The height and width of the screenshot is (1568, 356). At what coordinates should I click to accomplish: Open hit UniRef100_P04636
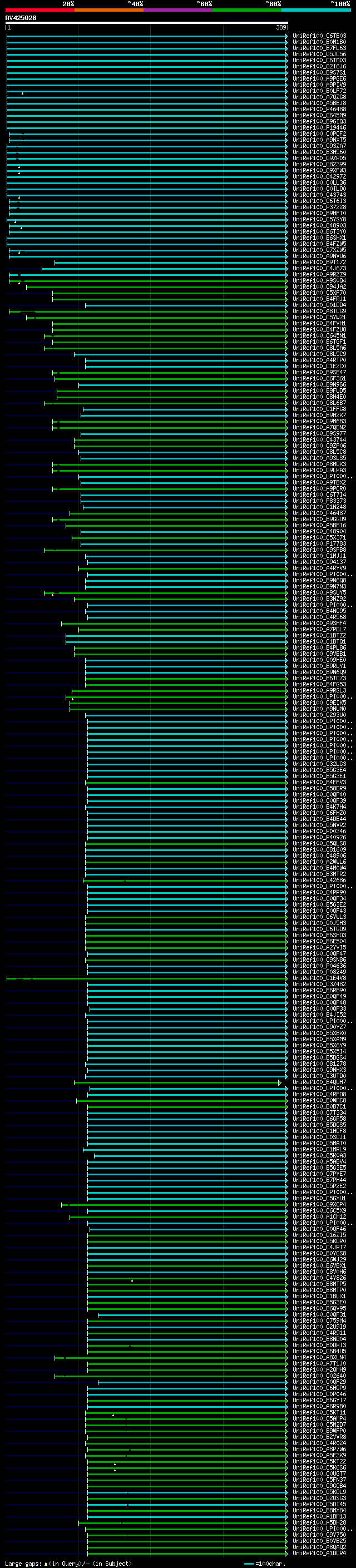[319, 966]
